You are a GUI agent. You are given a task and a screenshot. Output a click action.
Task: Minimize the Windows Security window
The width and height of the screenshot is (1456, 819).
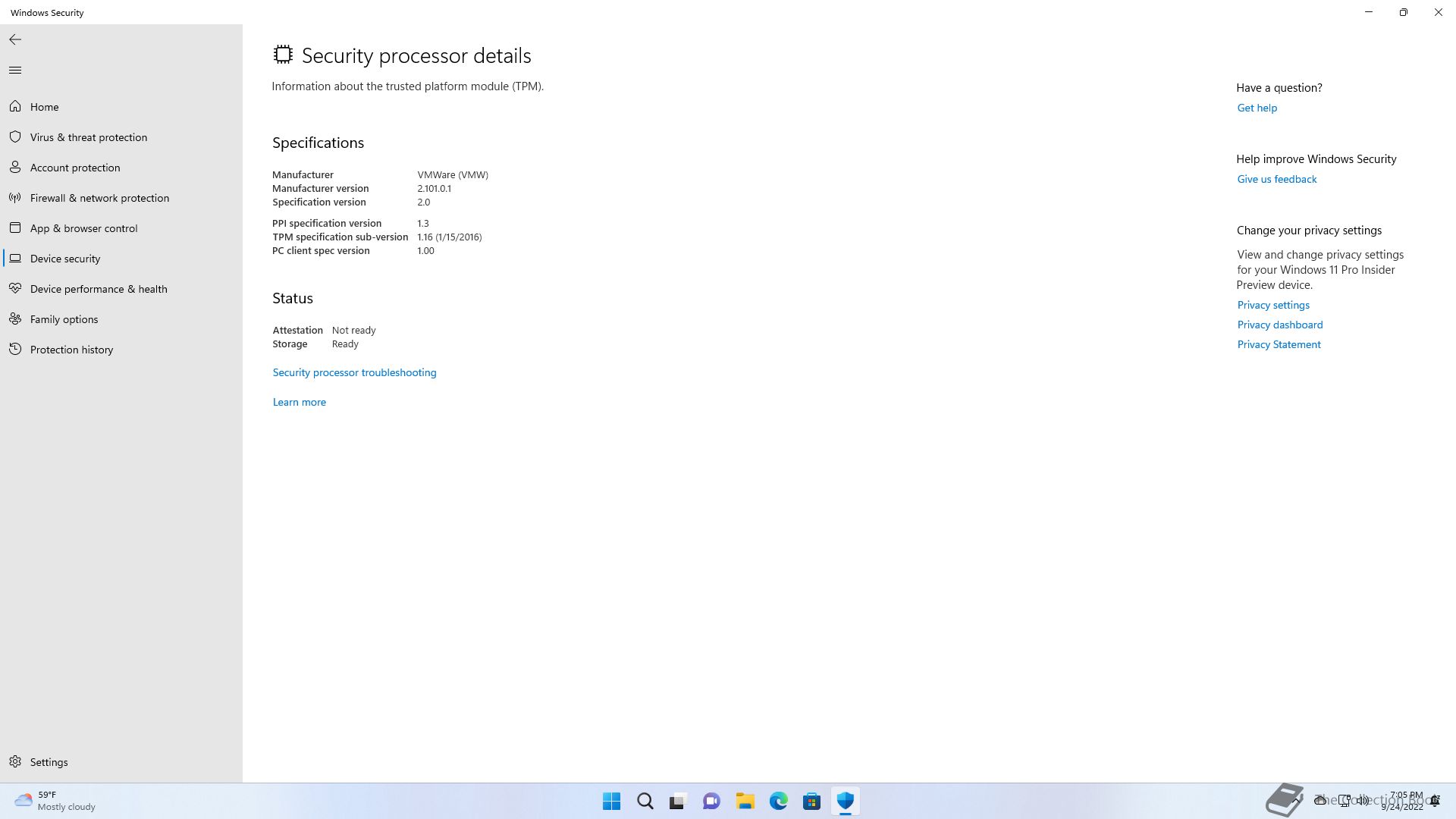point(1369,12)
